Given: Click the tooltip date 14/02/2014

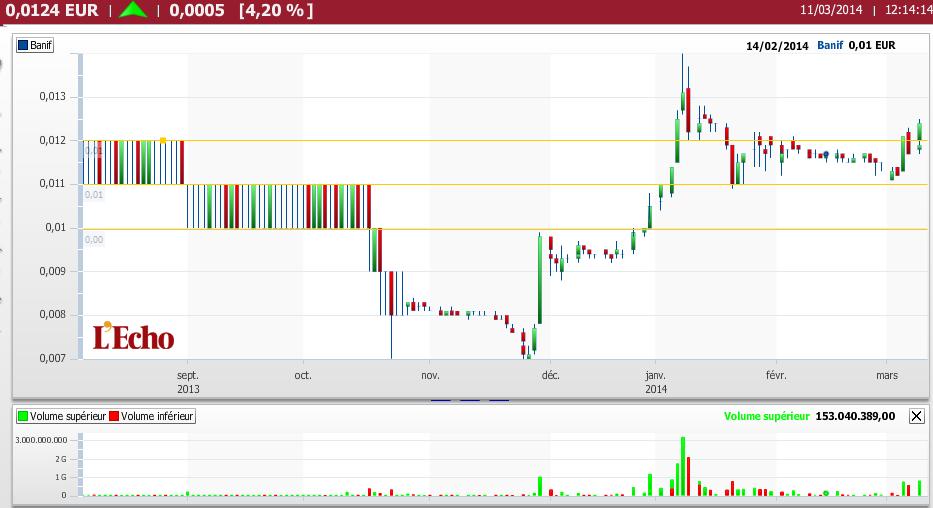Looking at the screenshot, I should (777, 46).
